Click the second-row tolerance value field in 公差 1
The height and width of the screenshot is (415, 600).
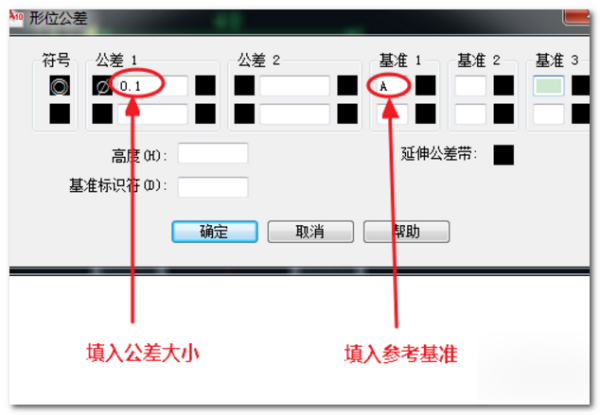153,114
